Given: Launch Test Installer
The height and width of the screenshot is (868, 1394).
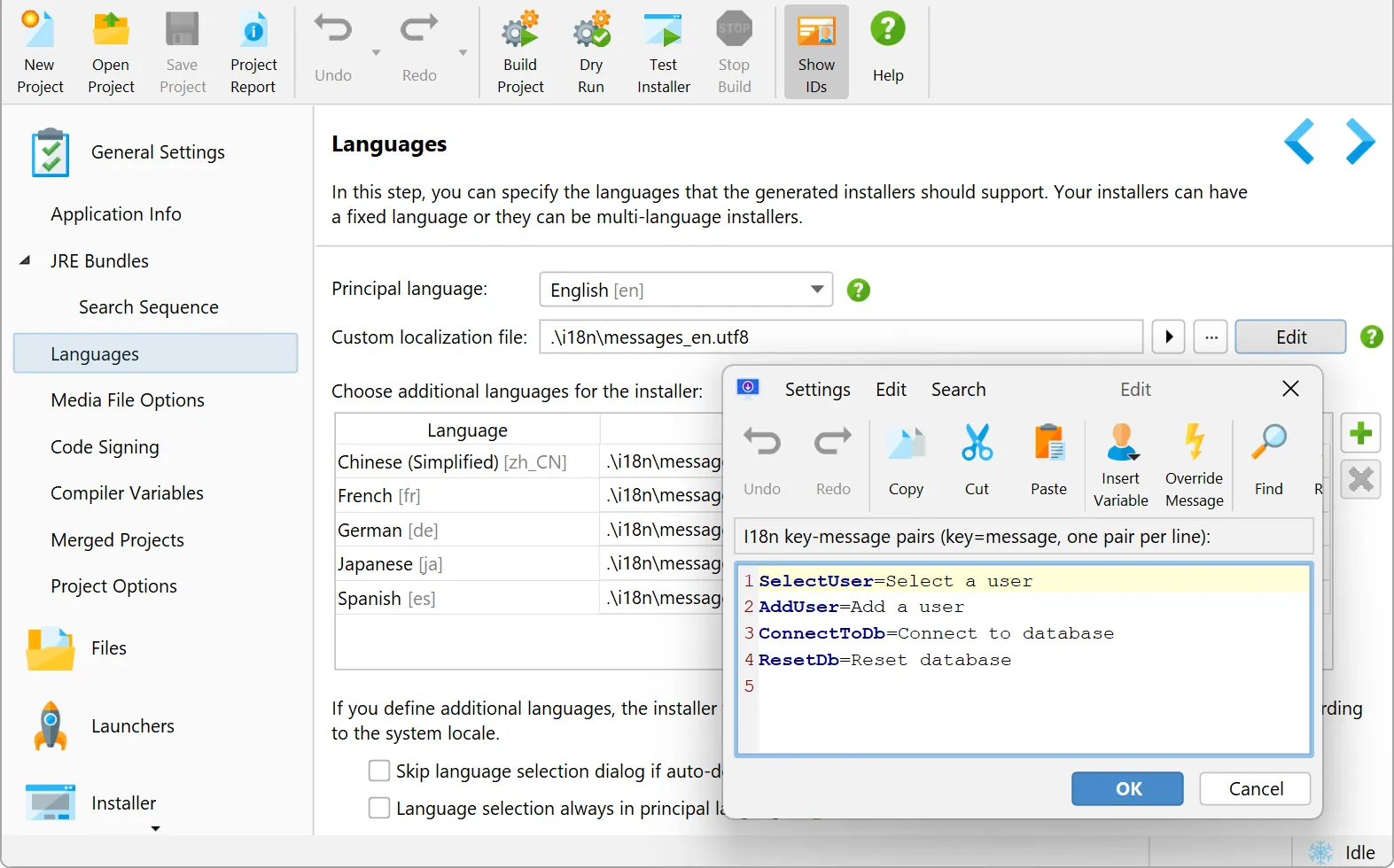Looking at the screenshot, I should click(663, 51).
